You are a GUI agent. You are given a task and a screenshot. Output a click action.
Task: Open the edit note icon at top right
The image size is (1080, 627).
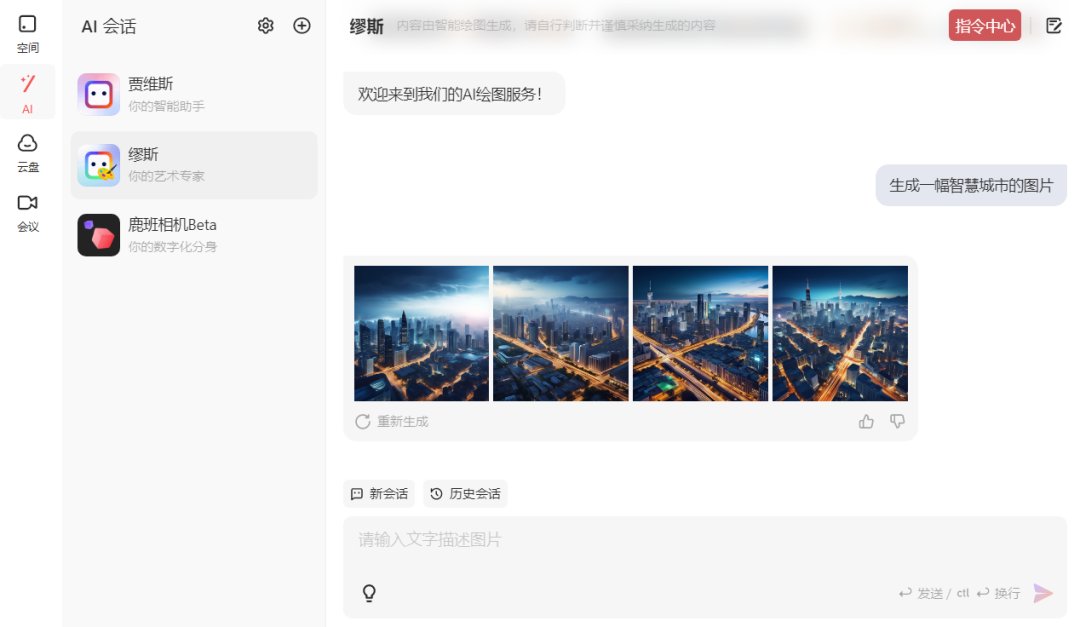pos(1054,25)
